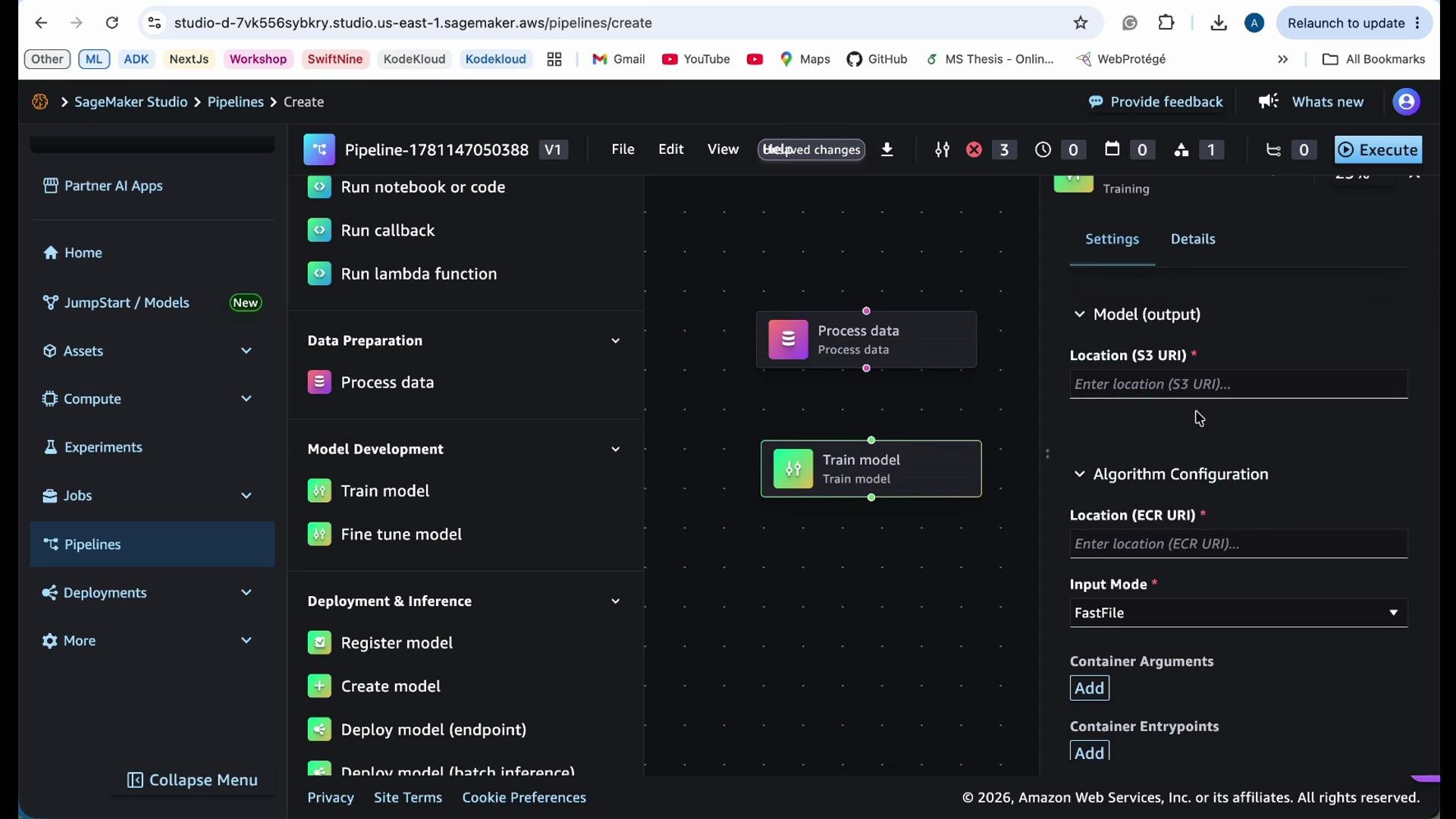Collapse the Model (output) settings group

coord(1079,315)
